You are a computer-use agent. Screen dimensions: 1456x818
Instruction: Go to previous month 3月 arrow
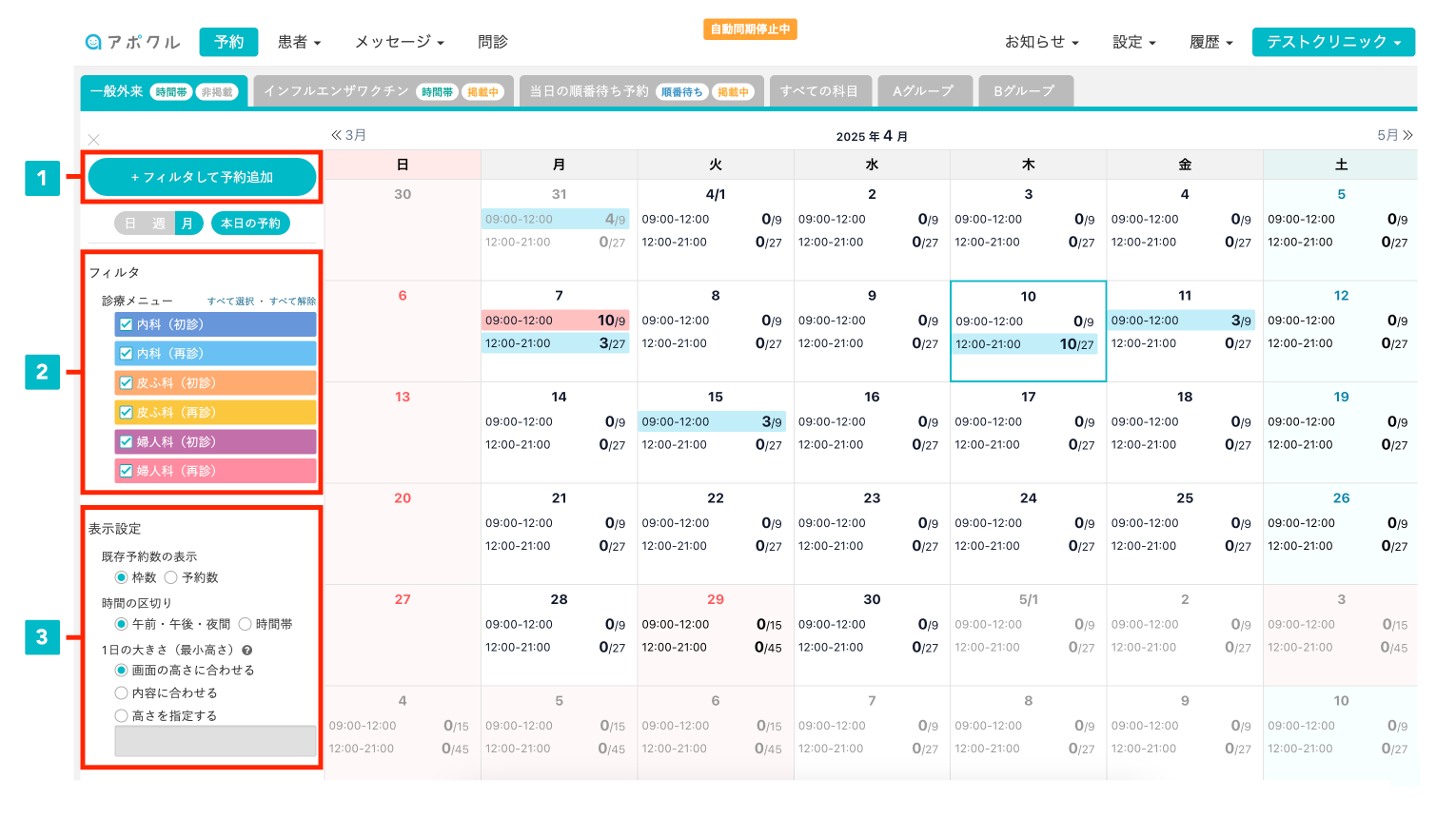[x=336, y=135]
